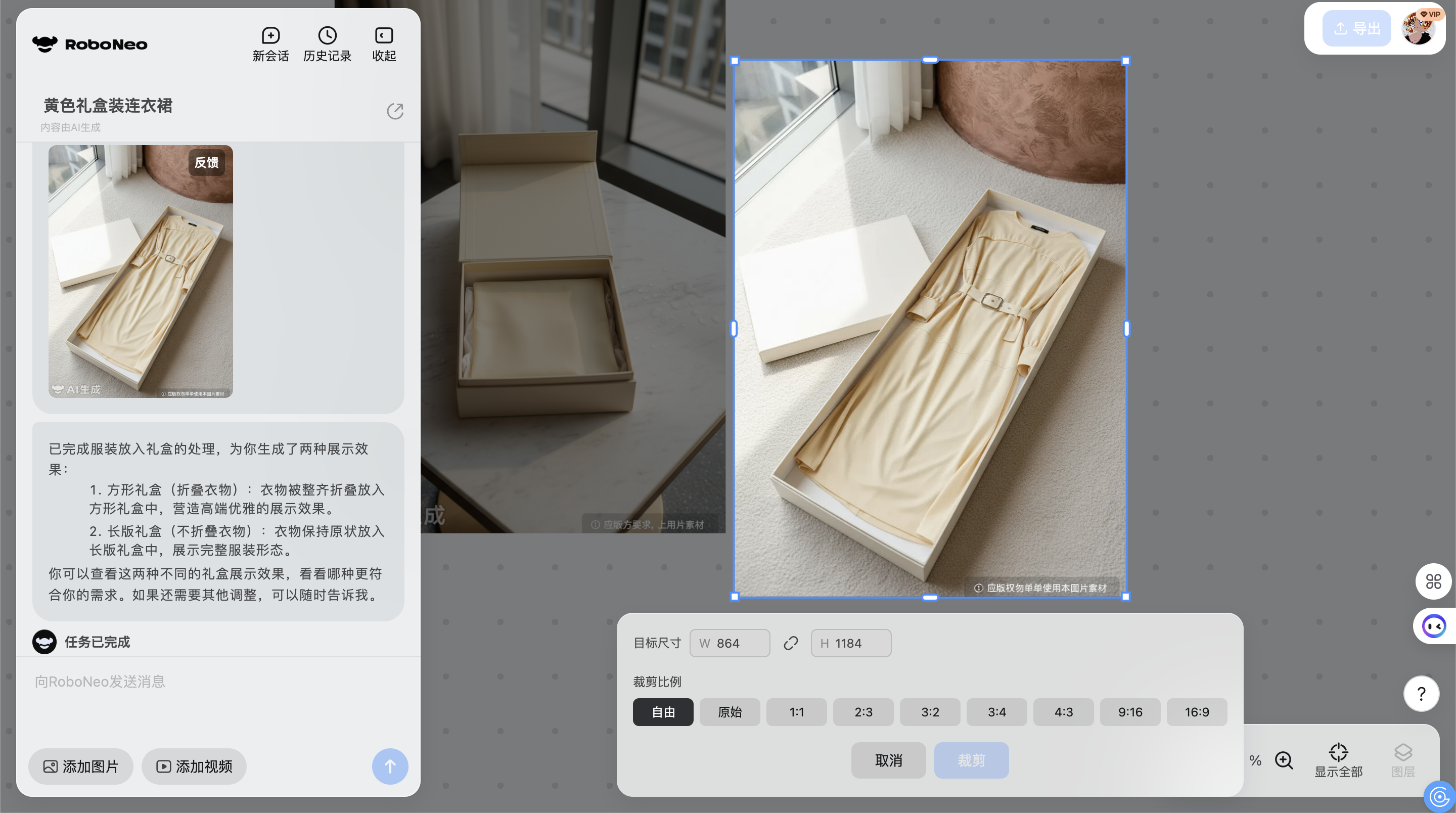Select the 3:2 crop ratio
1456x813 pixels.
pyautogui.click(x=930, y=712)
